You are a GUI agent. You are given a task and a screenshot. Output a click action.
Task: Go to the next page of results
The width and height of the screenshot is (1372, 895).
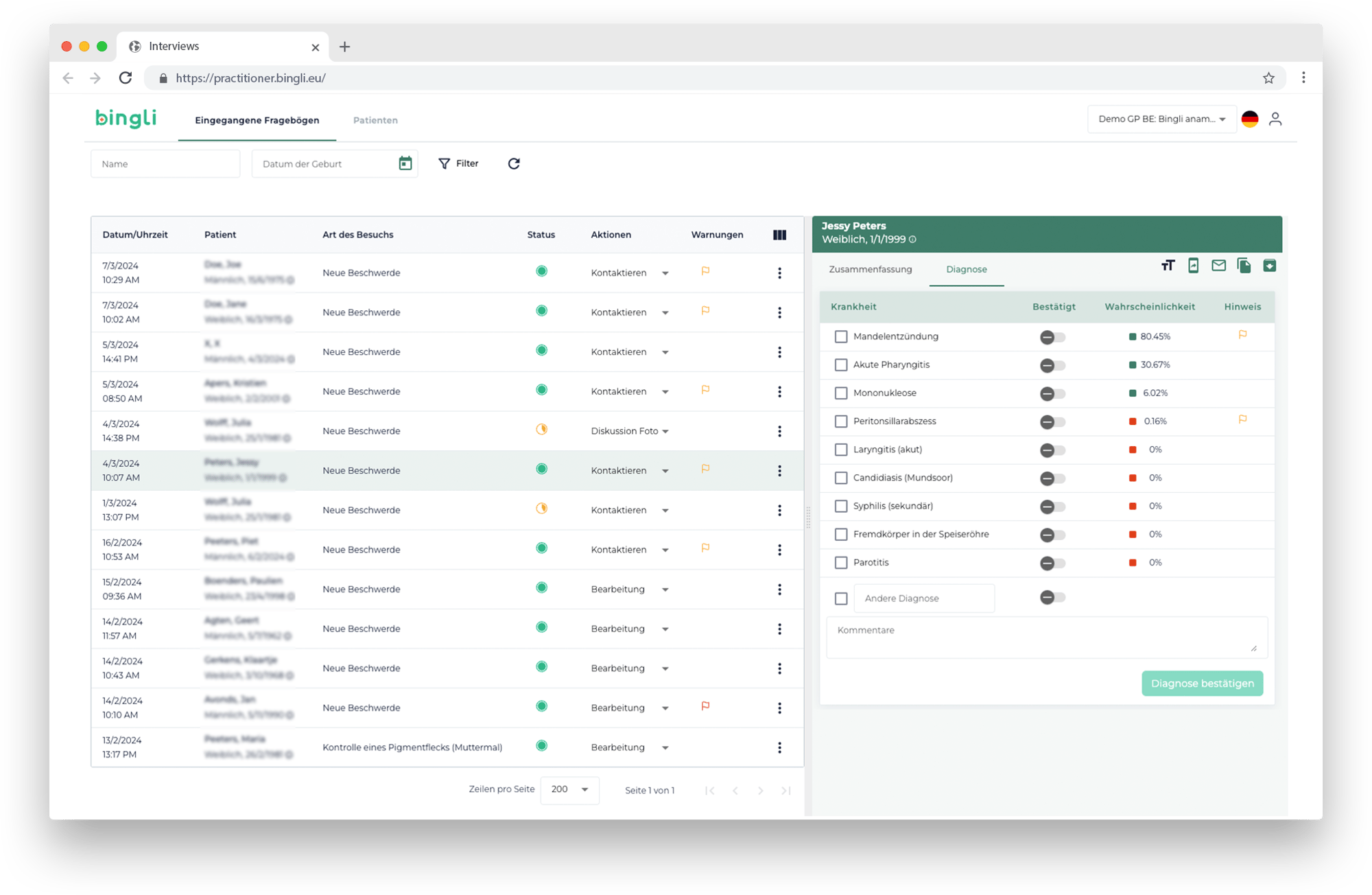[760, 791]
